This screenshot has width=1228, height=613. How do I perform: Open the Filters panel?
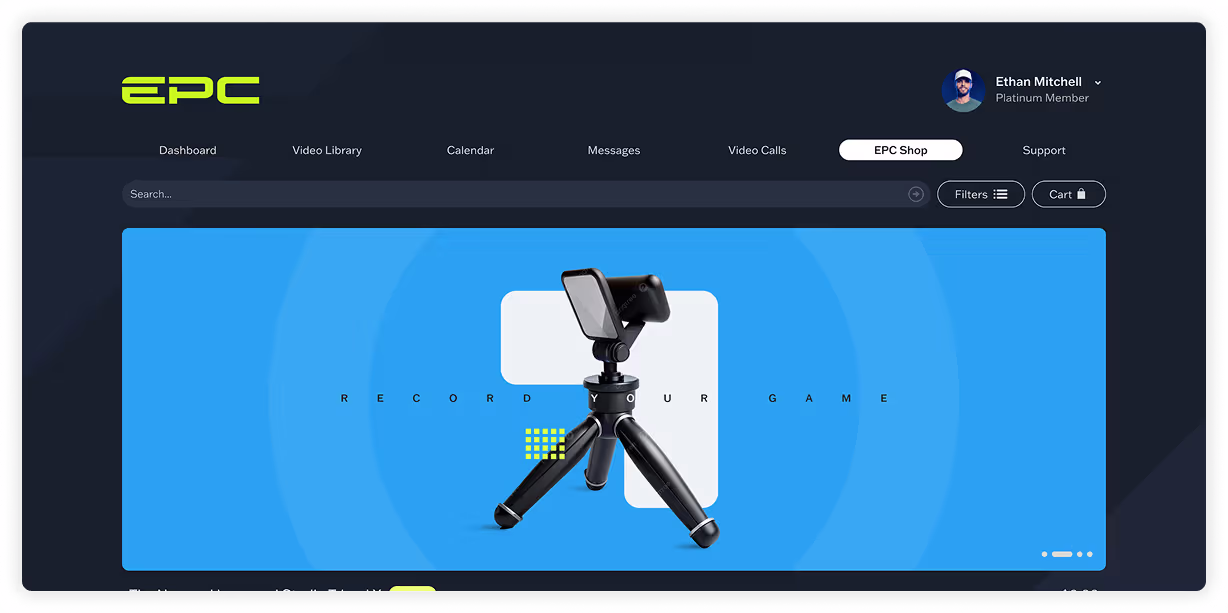coord(980,193)
